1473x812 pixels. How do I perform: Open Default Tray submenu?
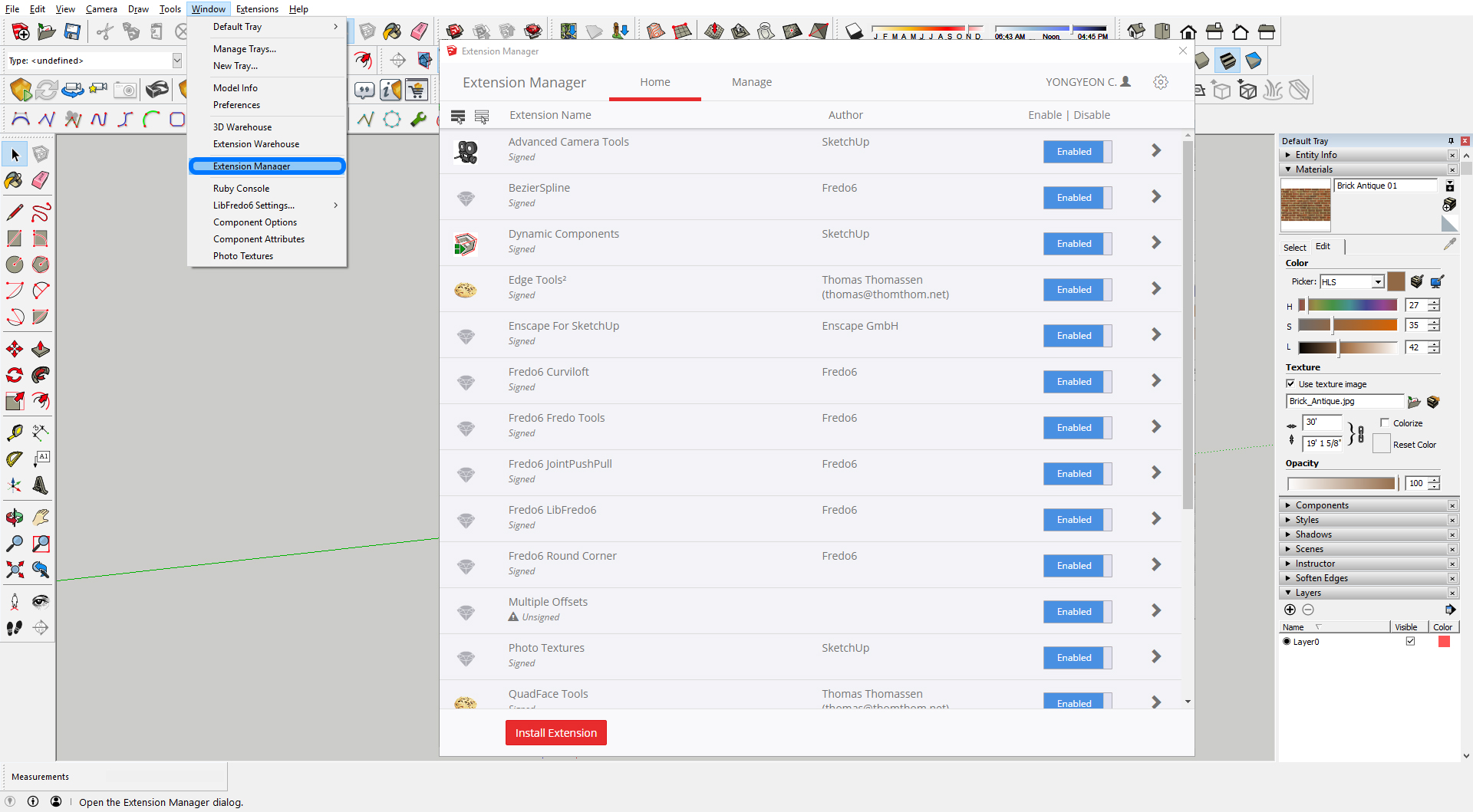[267, 27]
